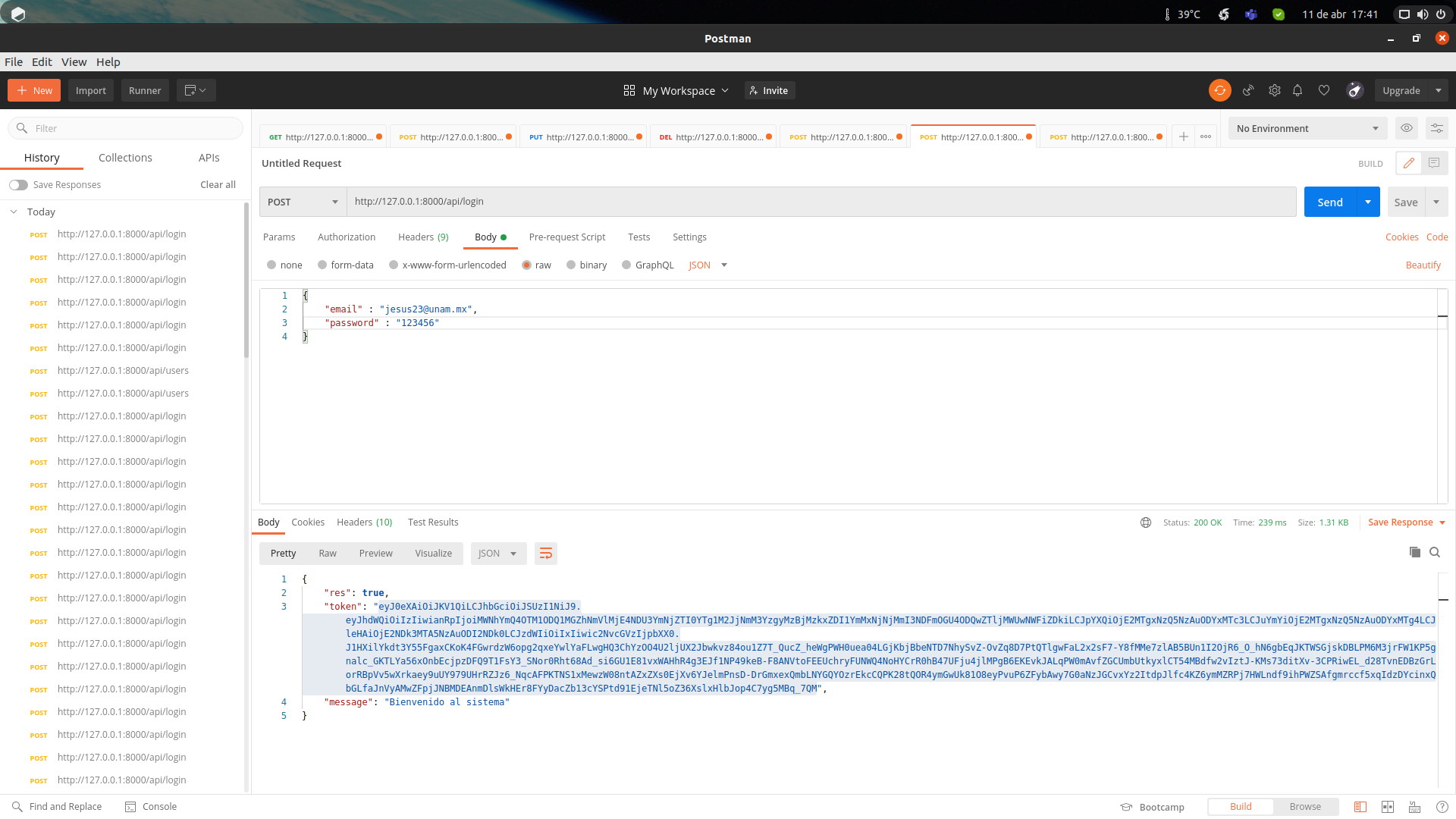
Task: Open the JSON body format dropdown
Action: point(706,265)
